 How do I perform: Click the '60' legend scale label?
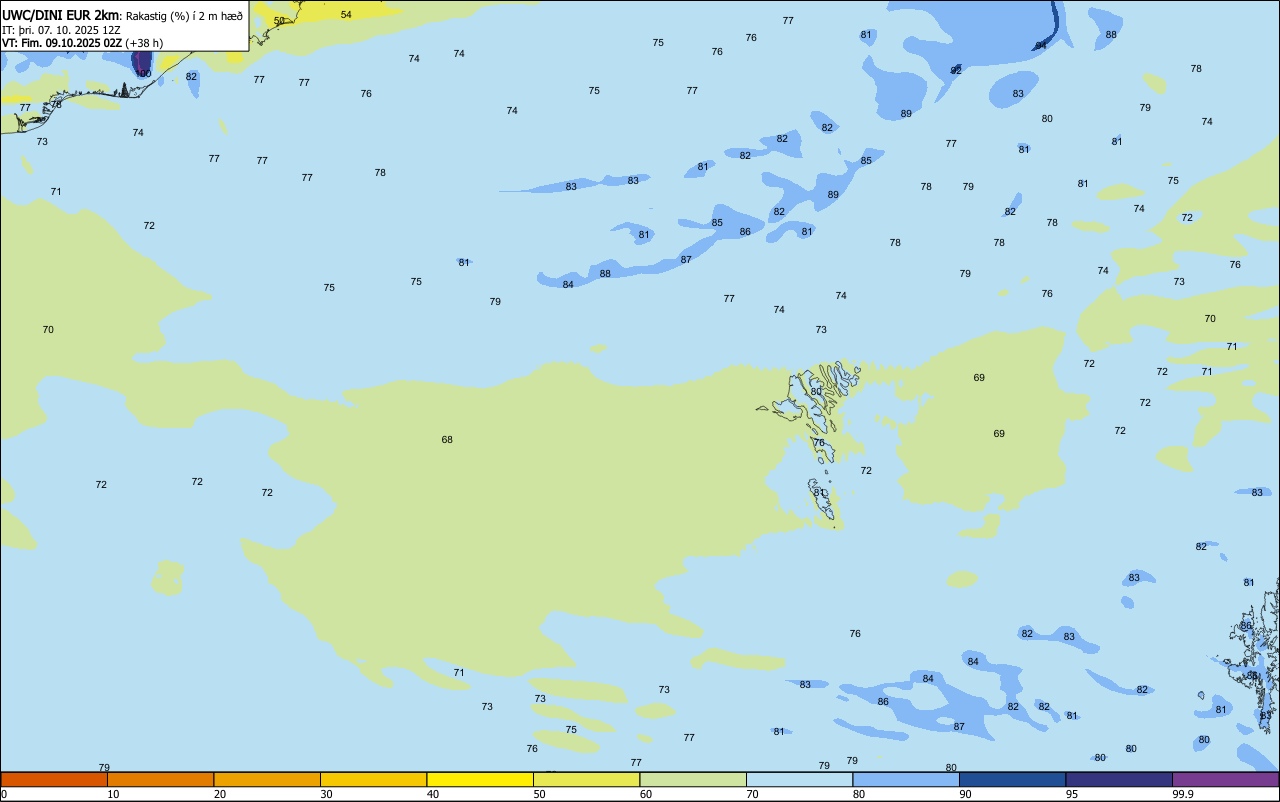click(646, 794)
